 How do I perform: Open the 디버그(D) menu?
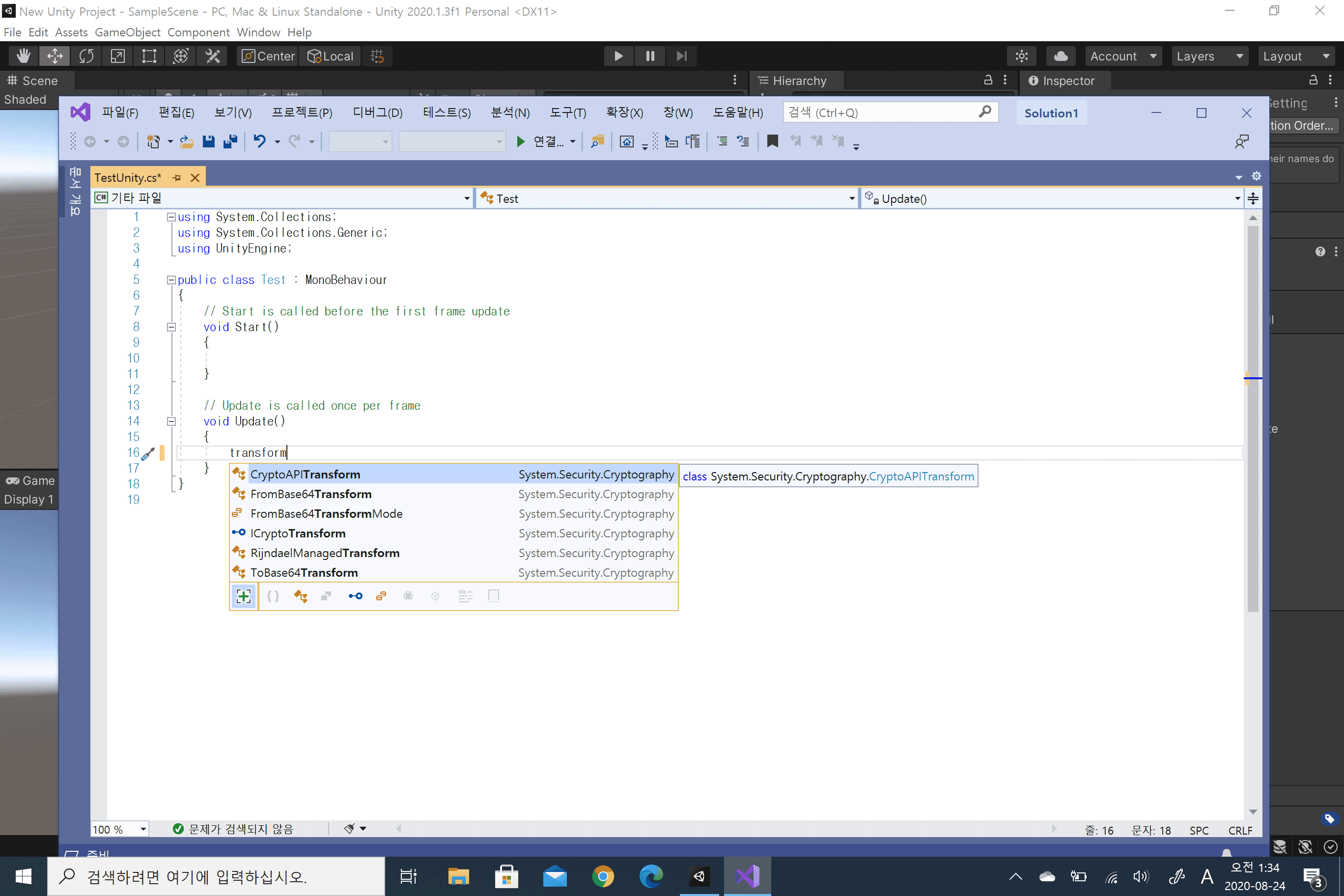[x=377, y=112]
